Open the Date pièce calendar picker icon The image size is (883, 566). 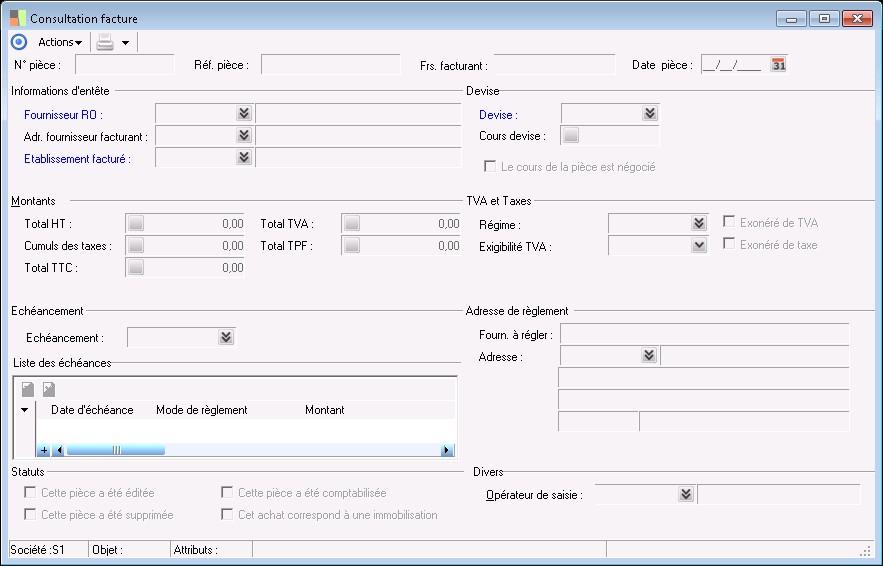coord(778,65)
